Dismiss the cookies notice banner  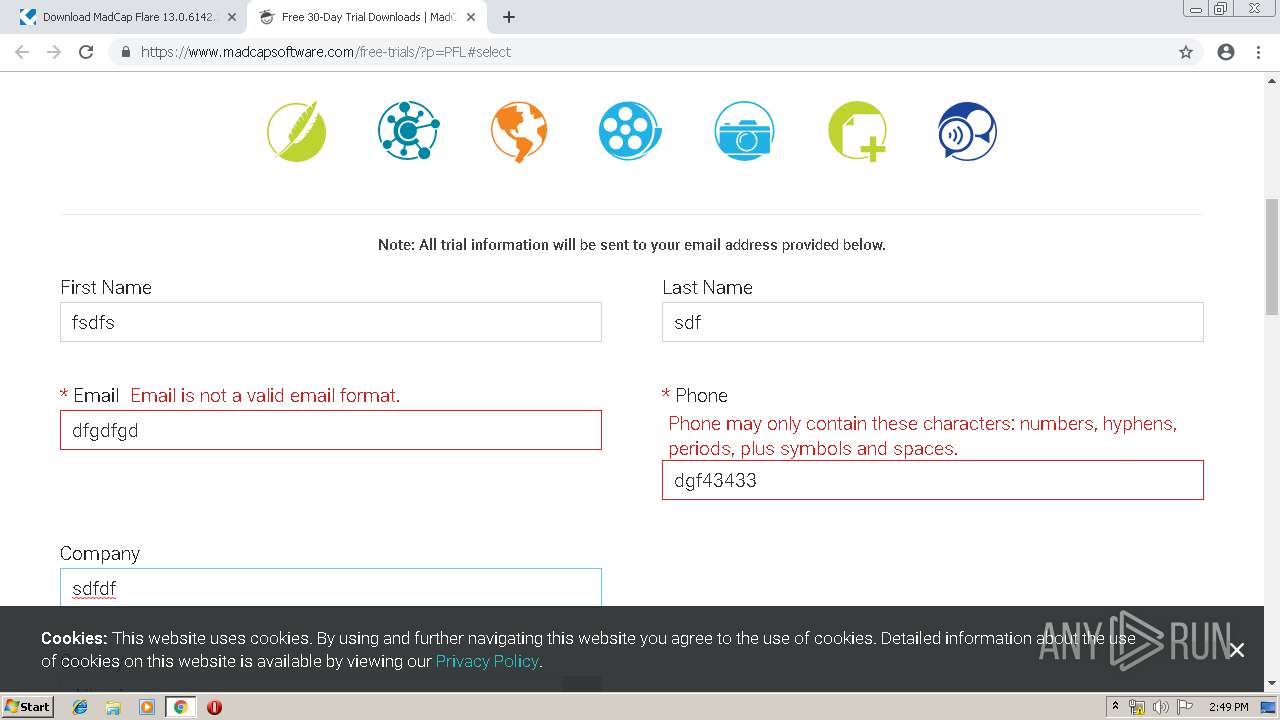pyautogui.click(x=1237, y=650)
